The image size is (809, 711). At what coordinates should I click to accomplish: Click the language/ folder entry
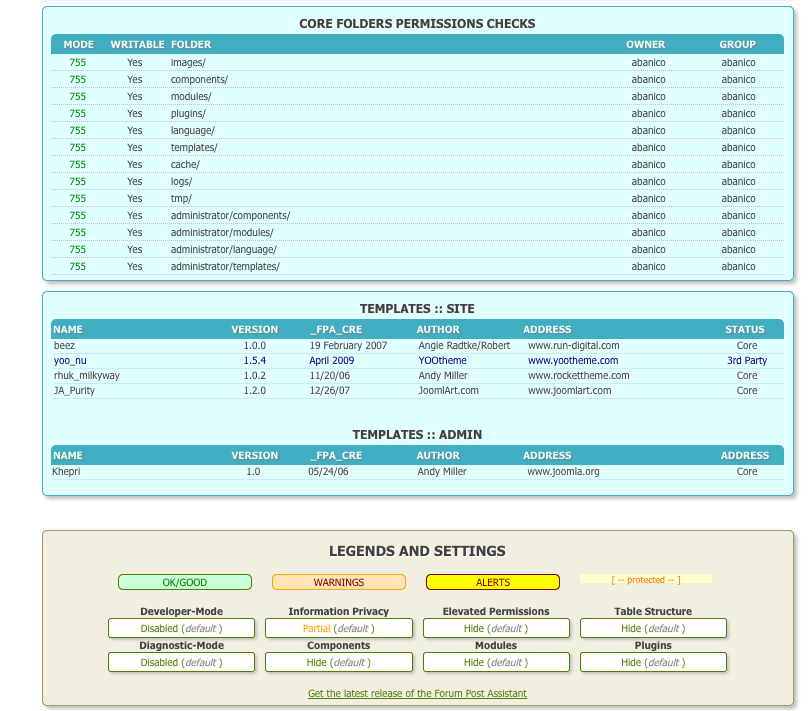192,131
